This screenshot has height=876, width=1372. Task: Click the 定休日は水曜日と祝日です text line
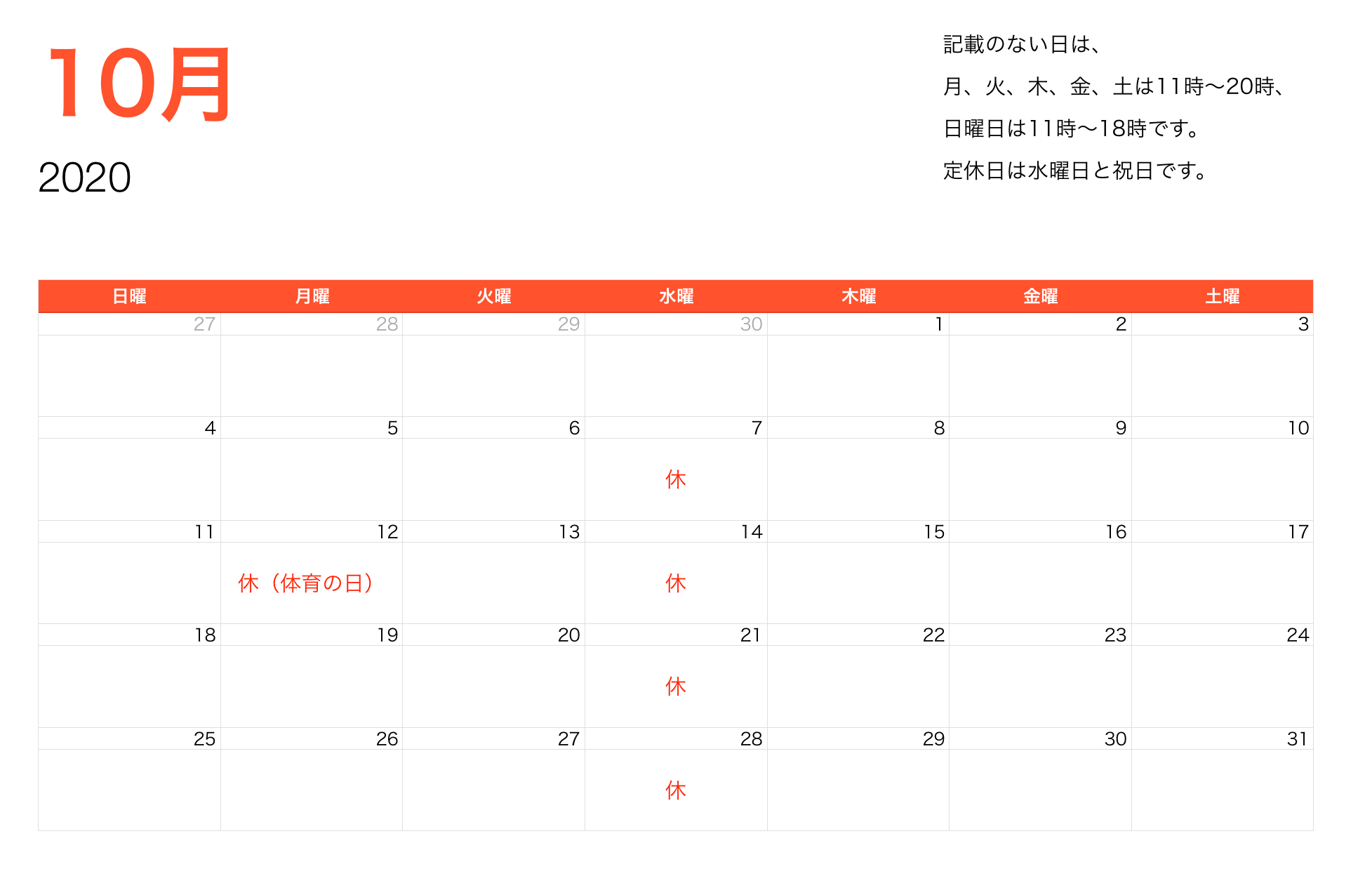(x=1074, y=170)
